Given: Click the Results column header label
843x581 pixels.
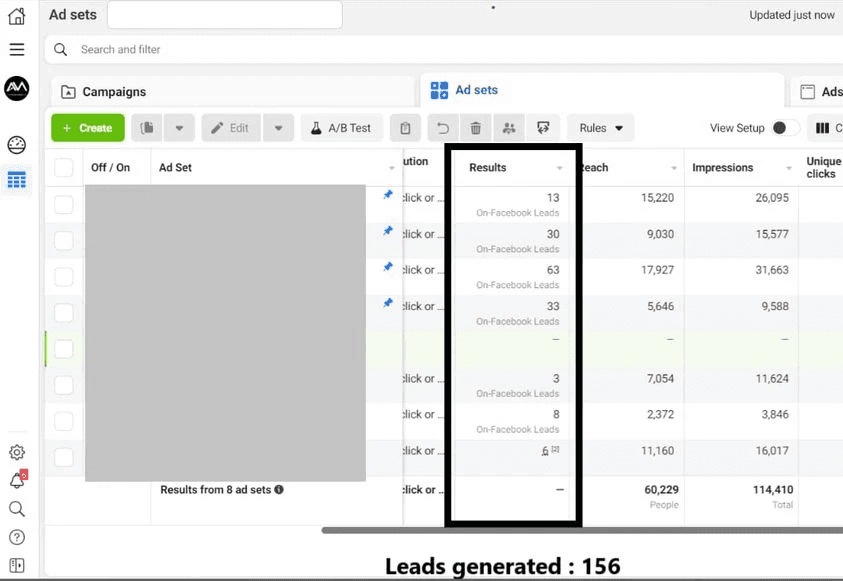Looking at the screenshot, I should (488, 168).
